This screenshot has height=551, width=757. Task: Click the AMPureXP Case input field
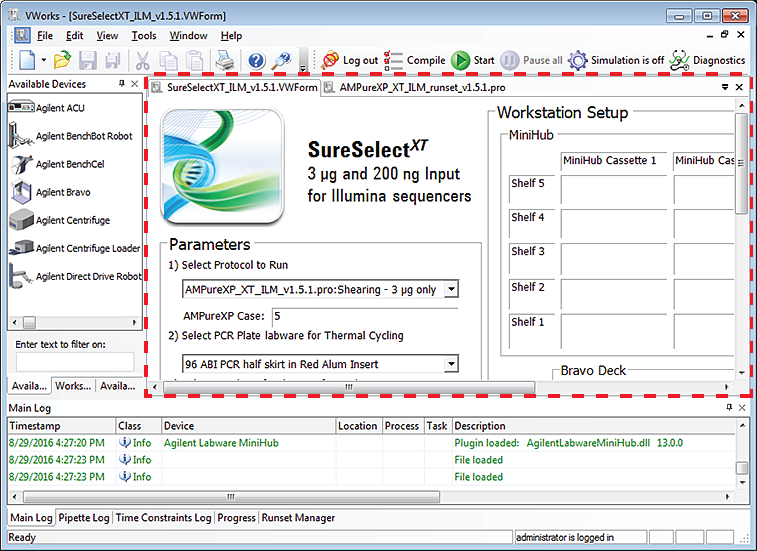point(350,316)
